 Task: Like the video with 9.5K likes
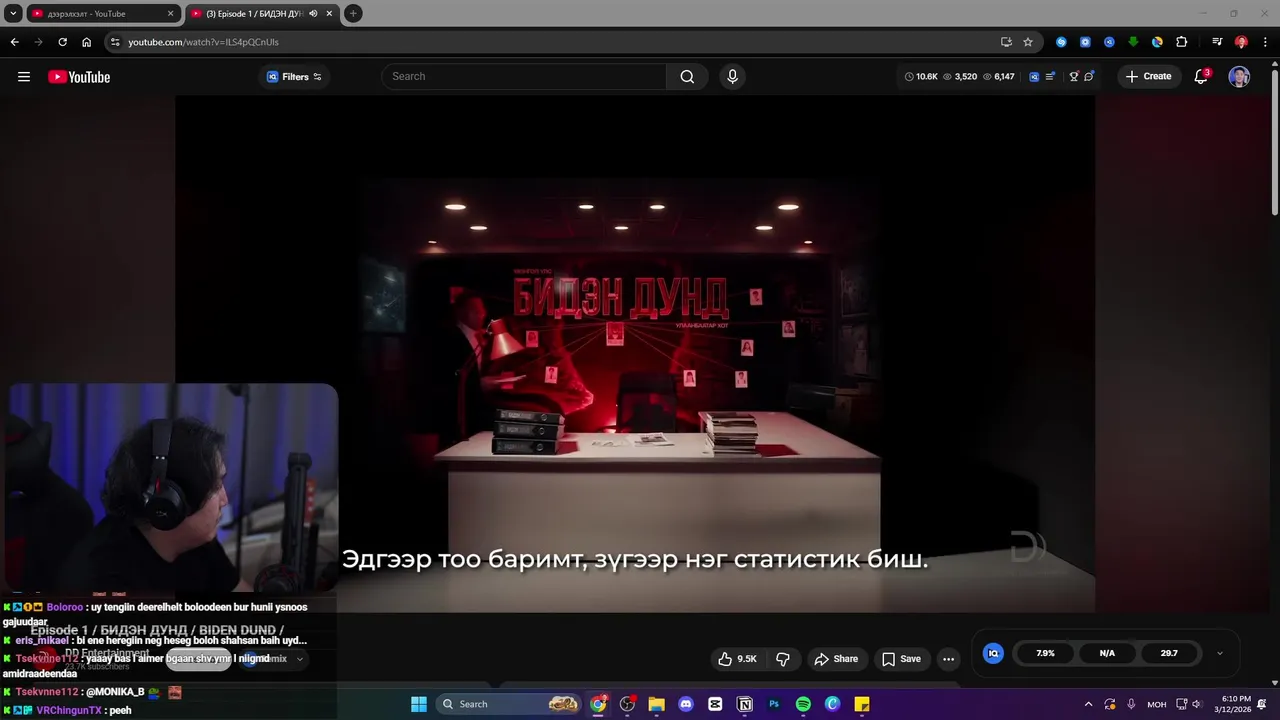737,659
